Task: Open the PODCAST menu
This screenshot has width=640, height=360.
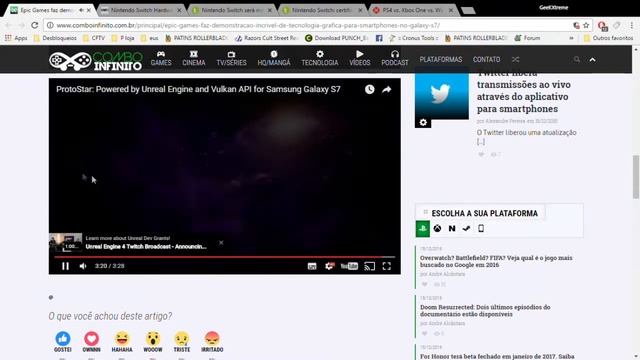Action: [x=395, y=59]
